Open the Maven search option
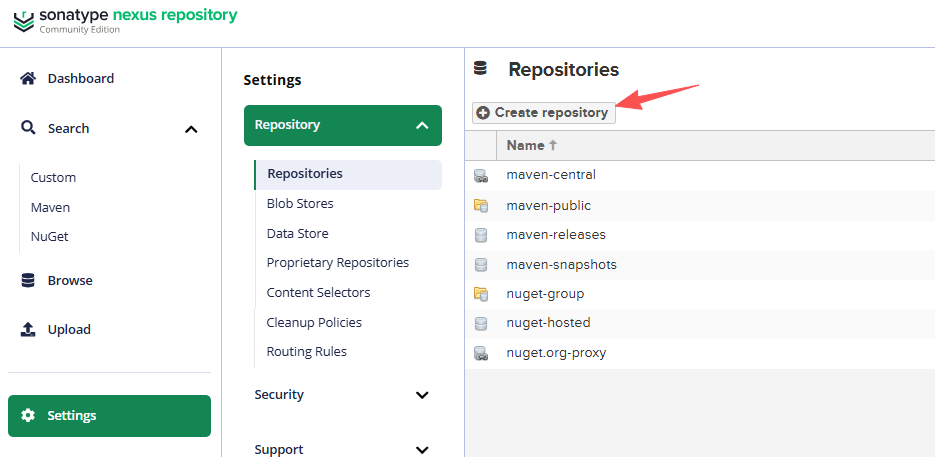Screen dimensions: 935x457 [50, 208]
